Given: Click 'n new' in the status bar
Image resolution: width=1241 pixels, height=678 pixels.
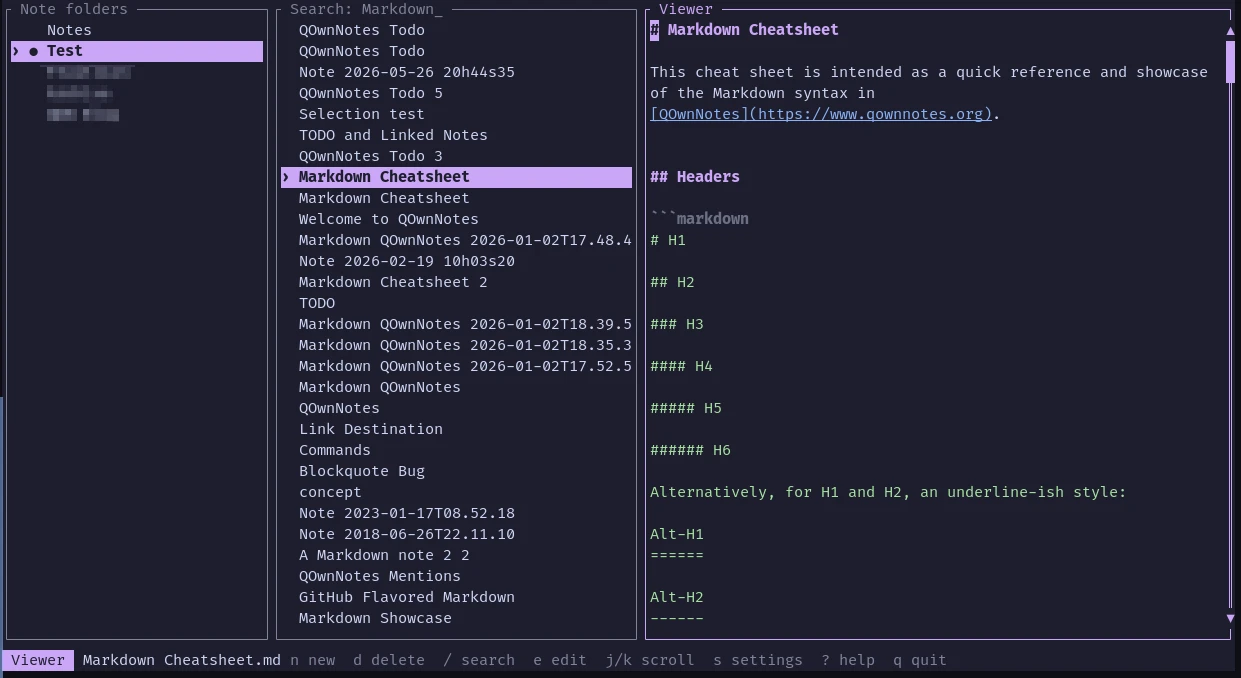Looking at the screenshot, I should coord(313,660).
